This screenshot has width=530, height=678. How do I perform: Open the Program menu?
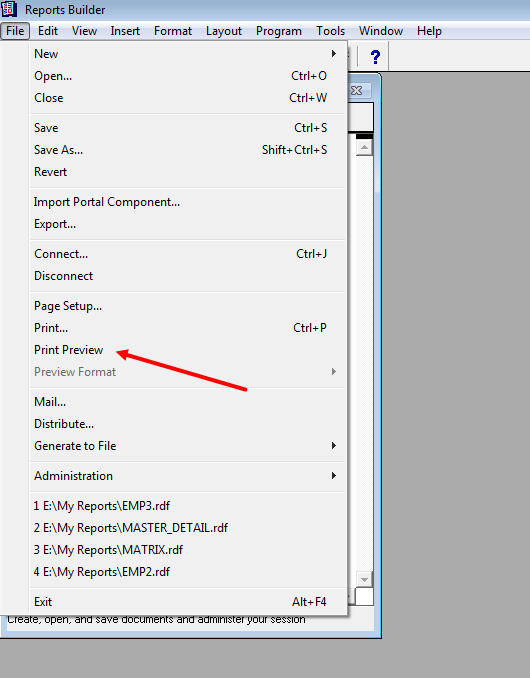[278, 31]
